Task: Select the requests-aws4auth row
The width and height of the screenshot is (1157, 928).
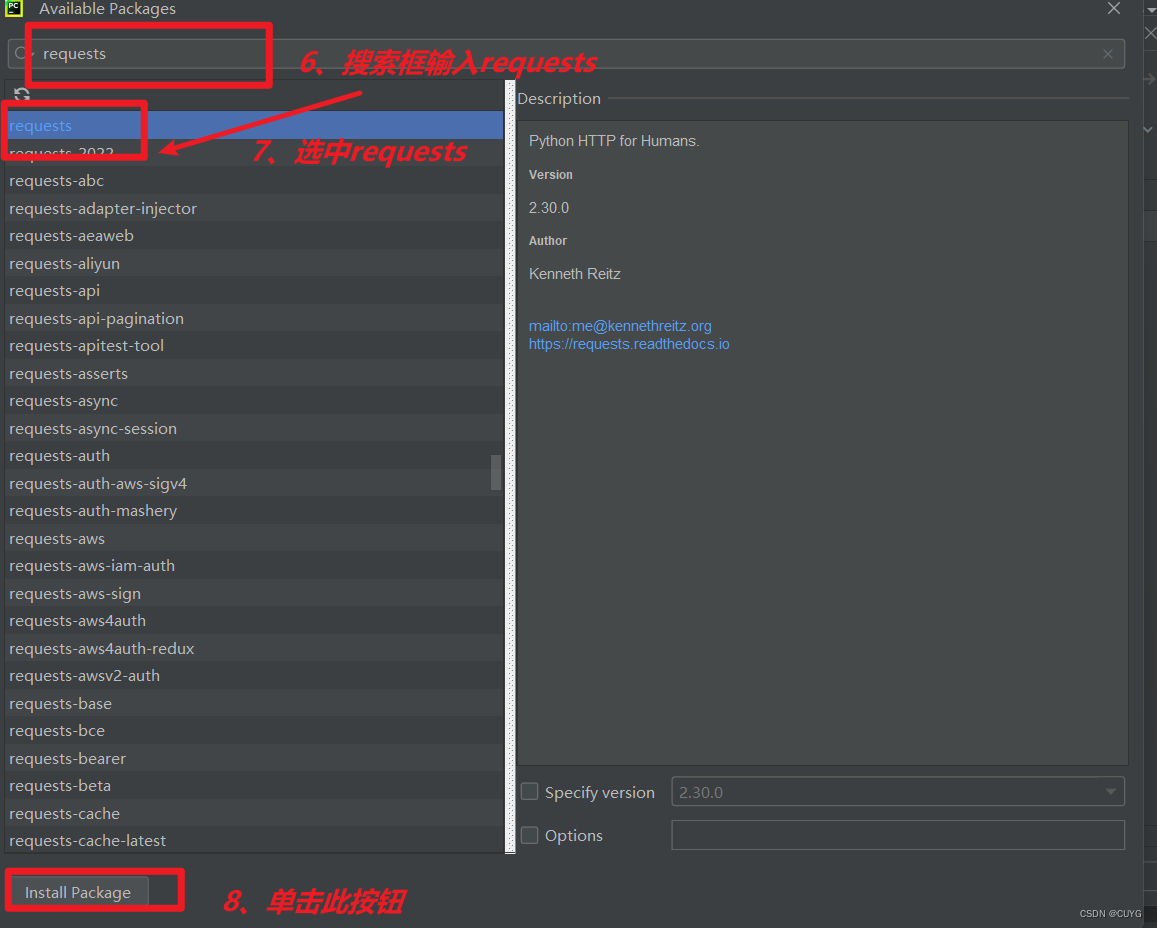Action: pyautogui.click(x=255, y=620)
